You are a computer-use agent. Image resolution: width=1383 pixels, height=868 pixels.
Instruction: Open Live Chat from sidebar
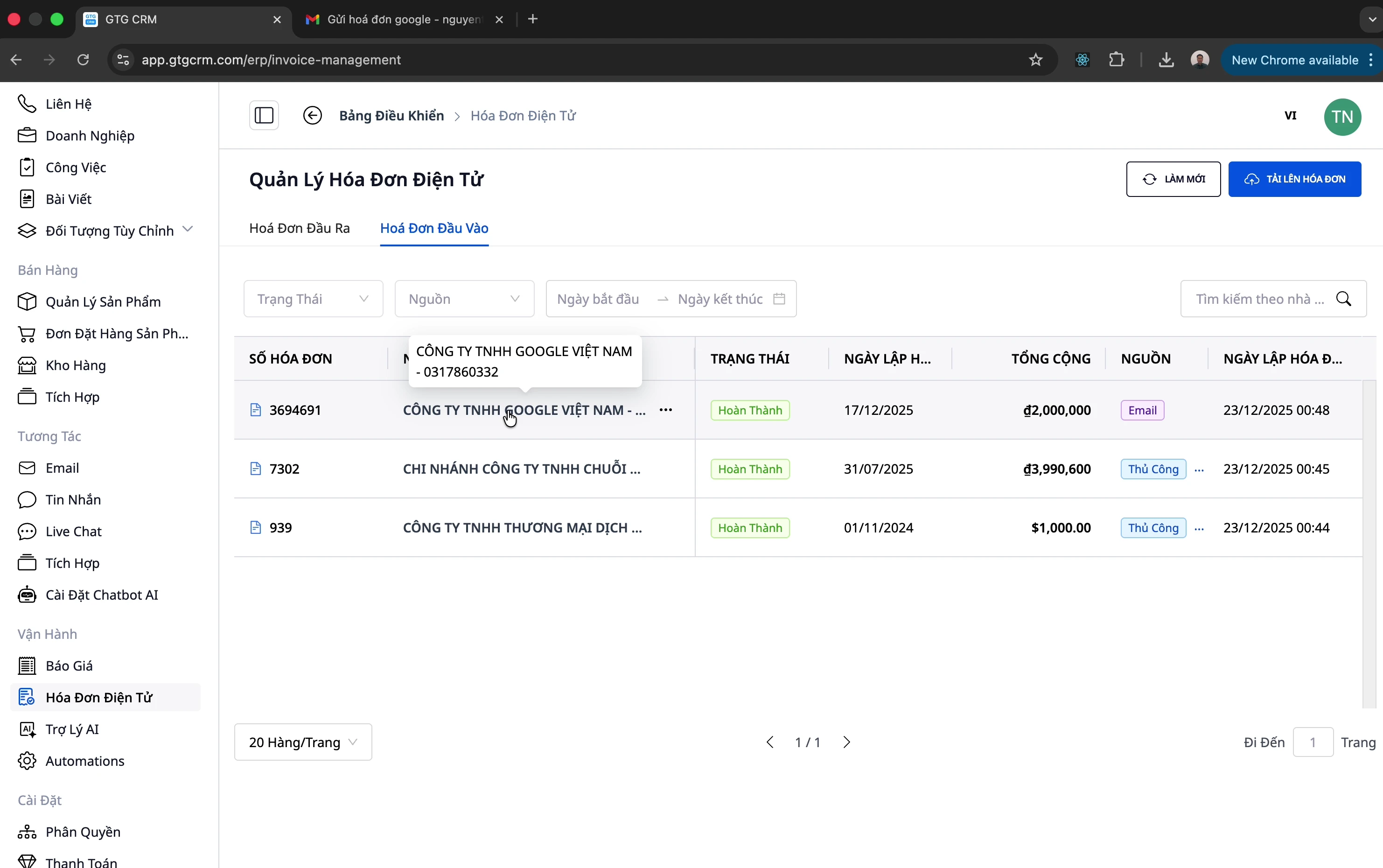coord(73,531)
